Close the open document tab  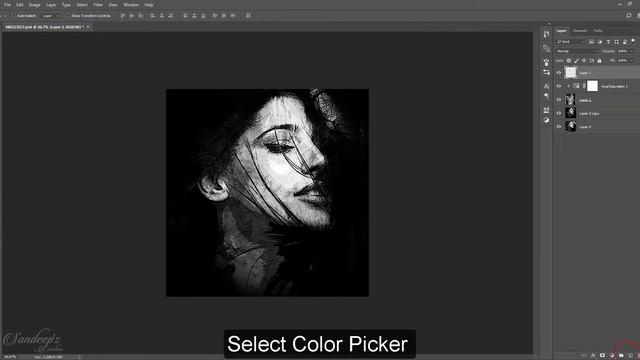(x=88, y=27)
